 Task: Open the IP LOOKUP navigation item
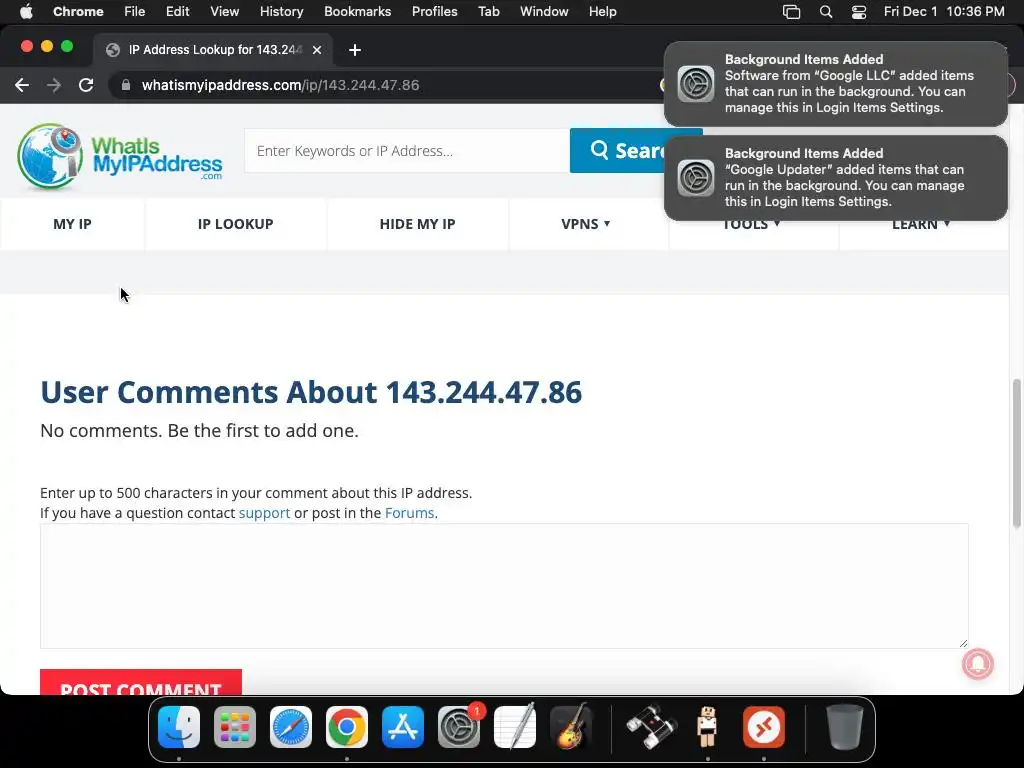point(235,224)
